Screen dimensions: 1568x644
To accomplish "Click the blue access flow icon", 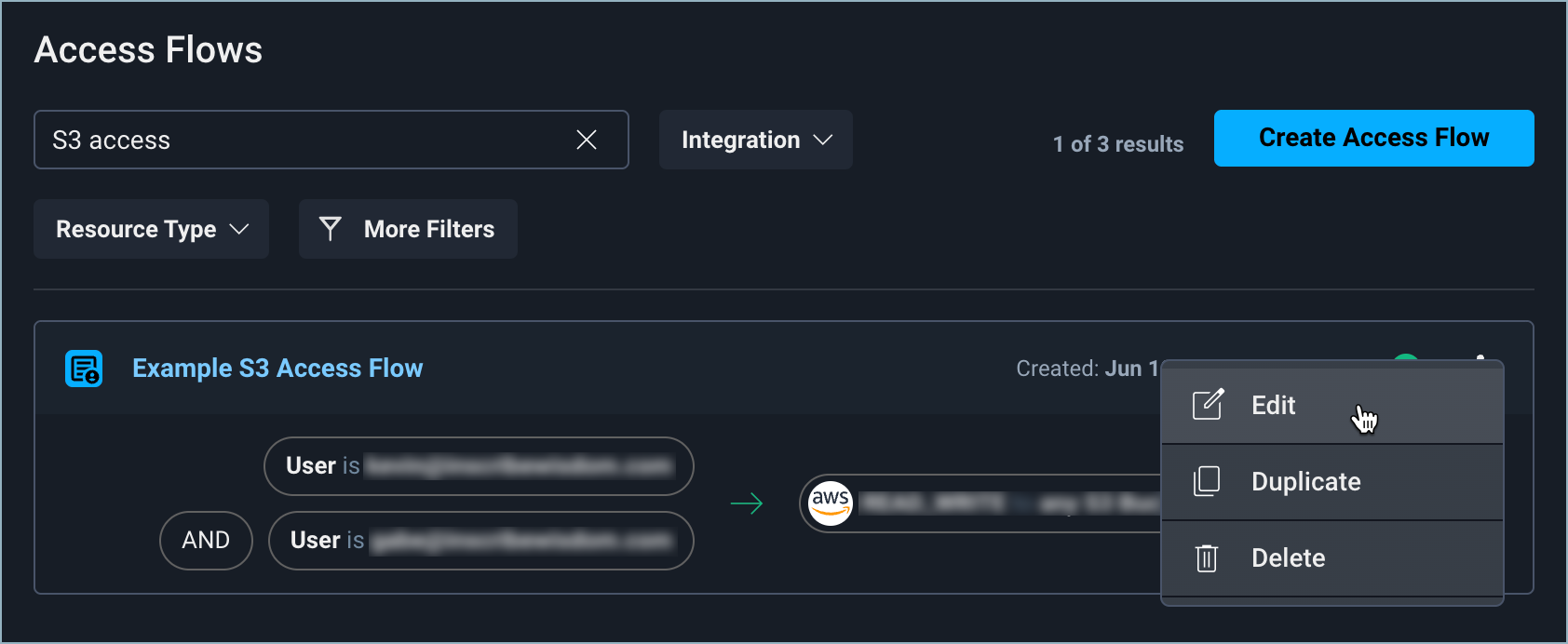I will (x=84, y=369).
